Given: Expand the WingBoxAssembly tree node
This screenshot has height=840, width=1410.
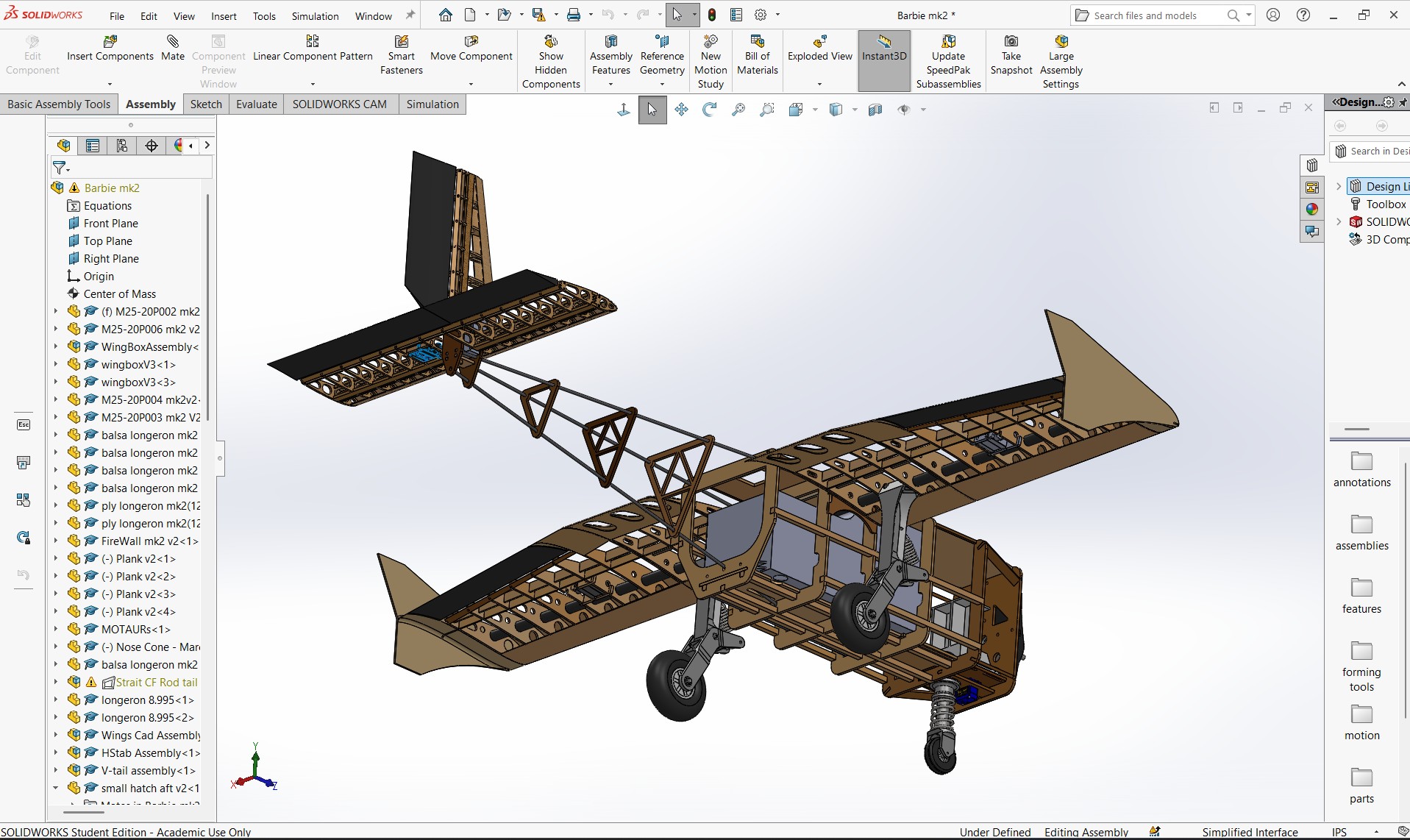Looking at the screenshot, I should 55,346.
